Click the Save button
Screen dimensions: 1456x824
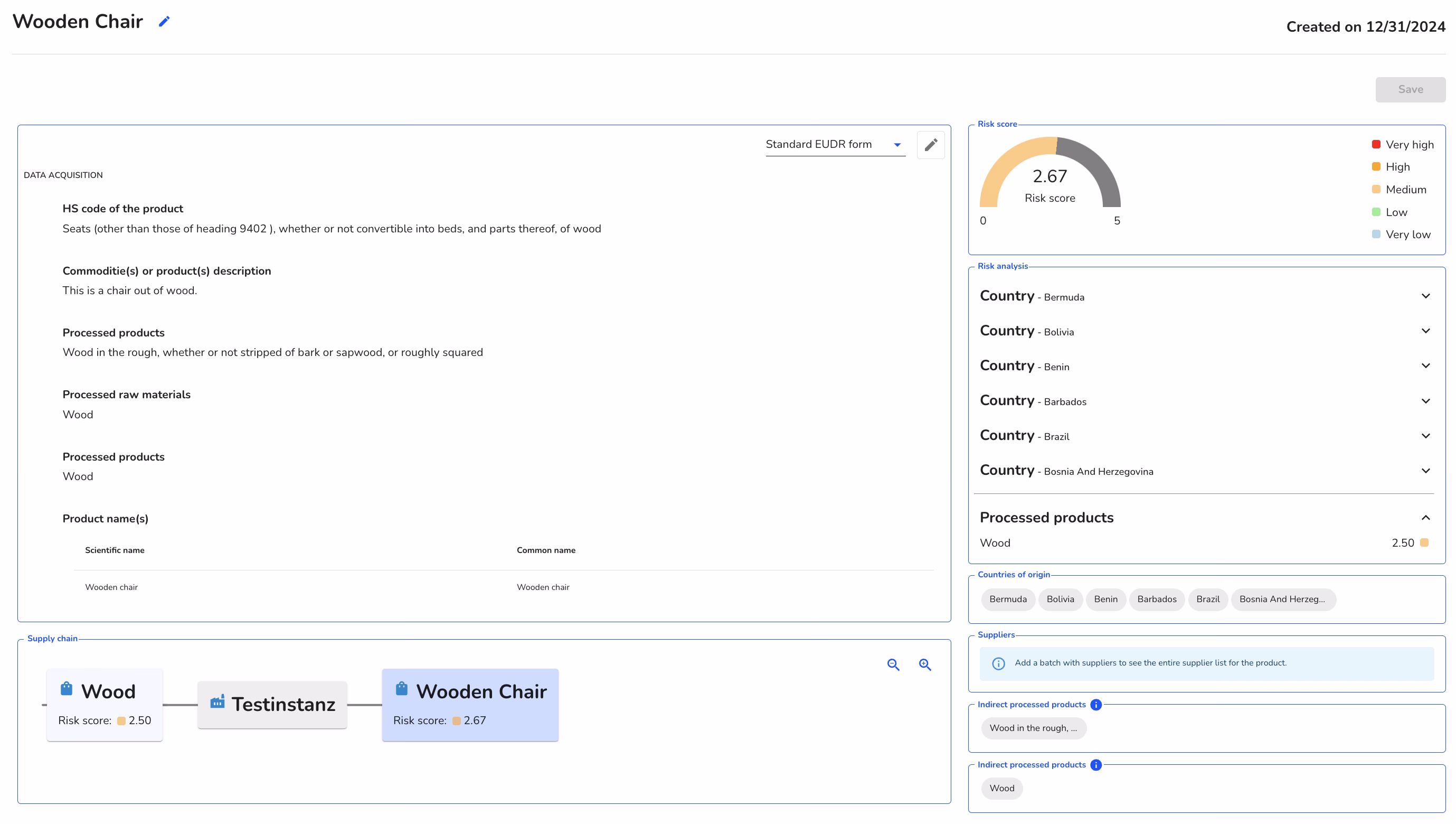click(1410, 89)
